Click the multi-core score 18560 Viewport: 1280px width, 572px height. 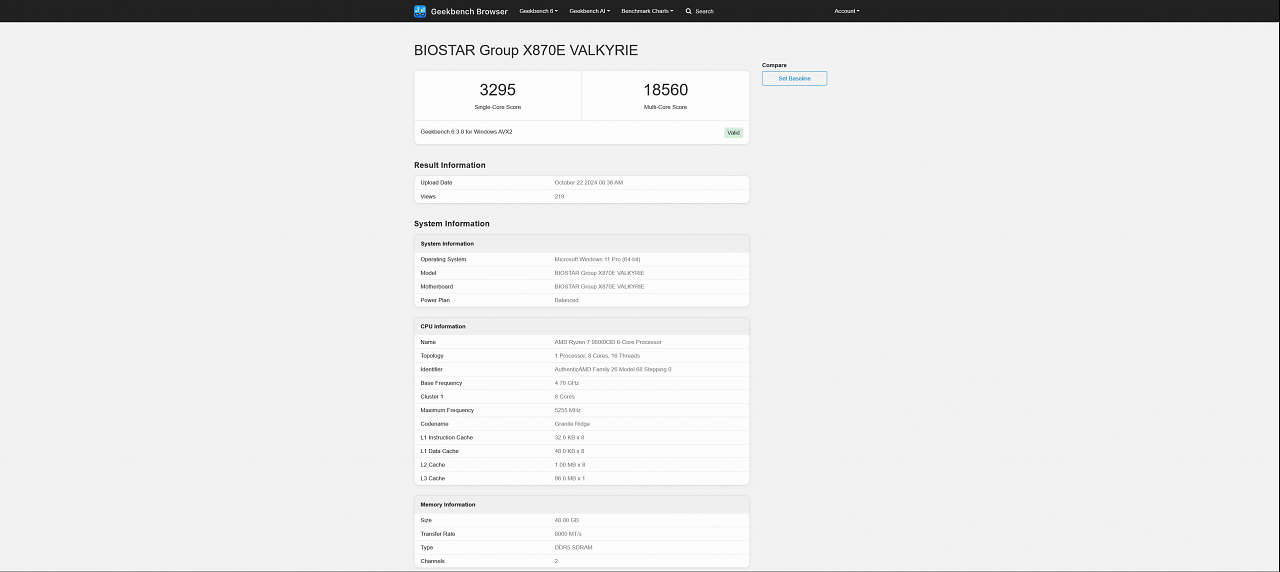tap(665, 90)
